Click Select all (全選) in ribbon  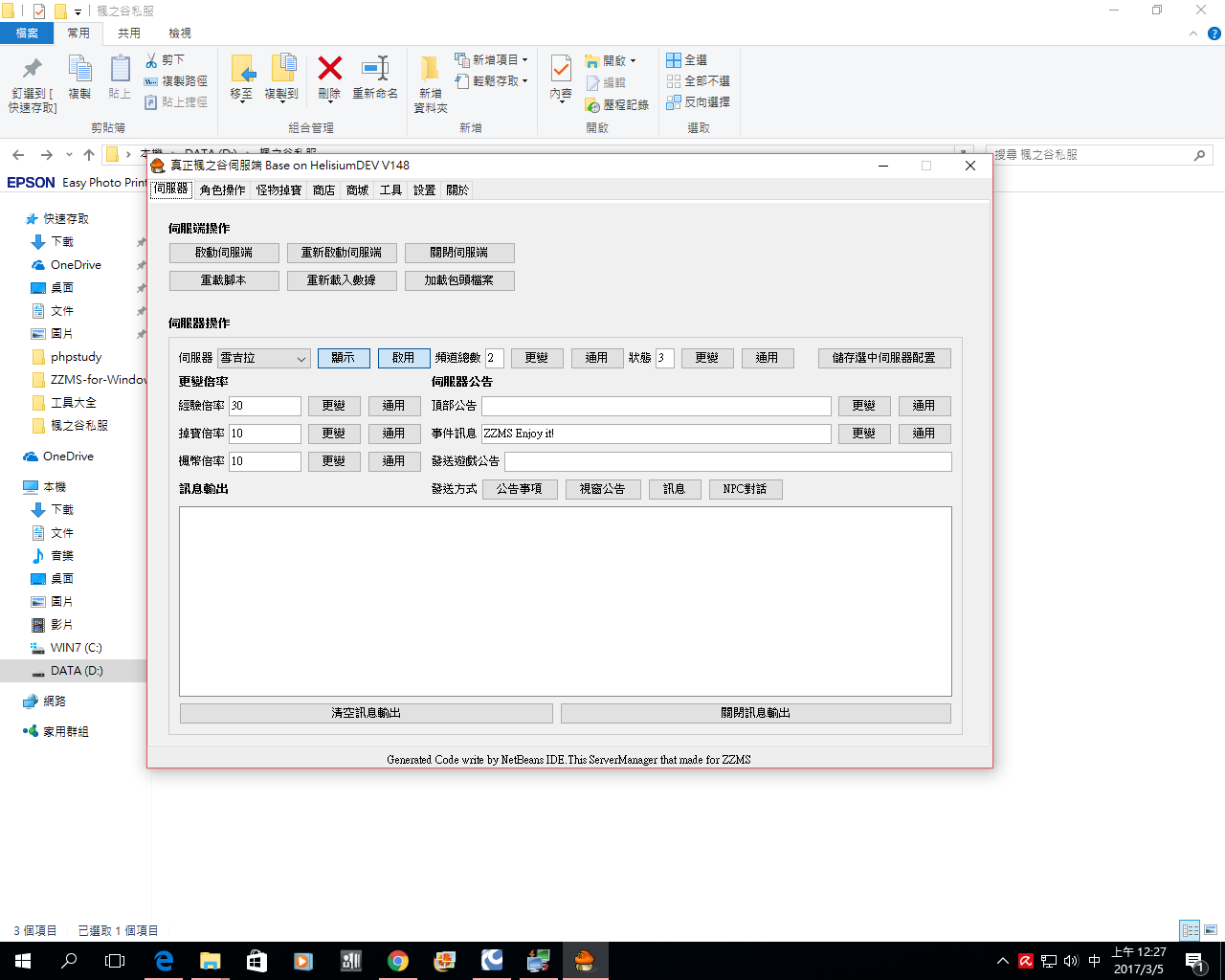click(686, 59)
